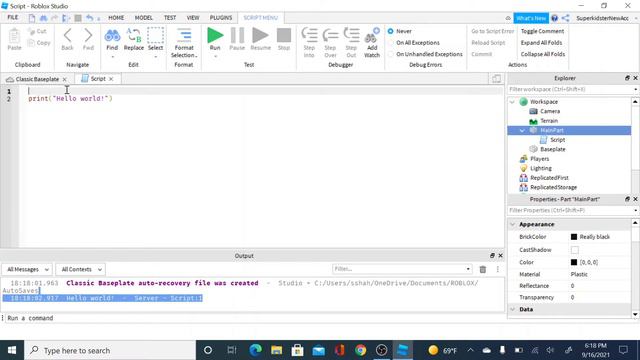
Task: Click Reload Script action
Action: [x=488, y=42]
